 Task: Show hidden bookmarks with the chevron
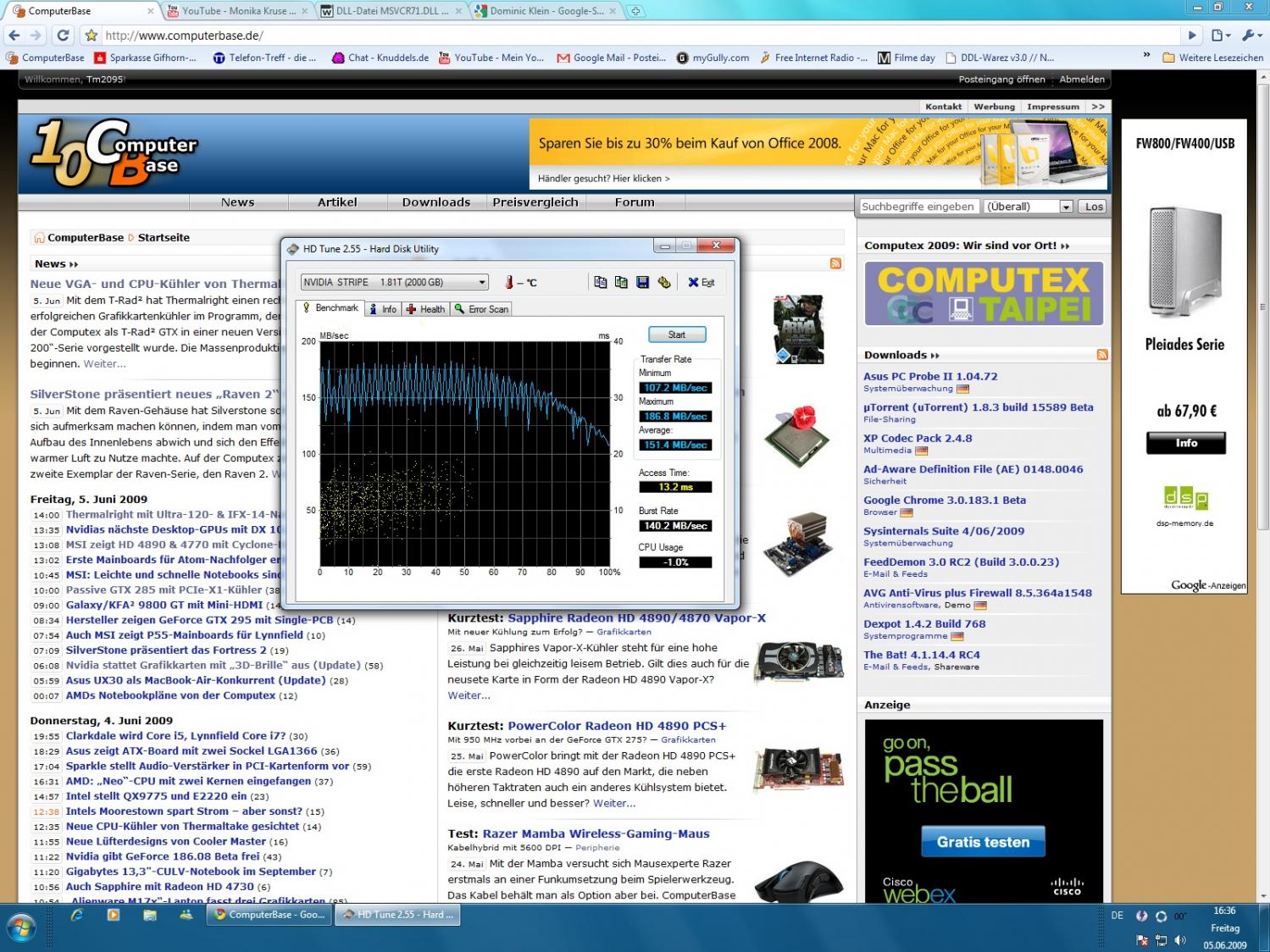pos(1146,57)
